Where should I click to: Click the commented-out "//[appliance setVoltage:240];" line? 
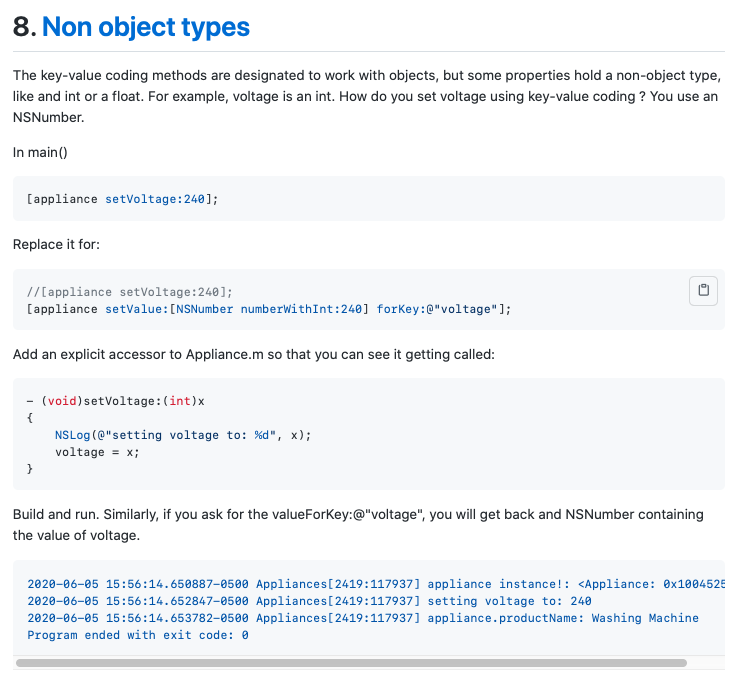(x=130, y=292)
